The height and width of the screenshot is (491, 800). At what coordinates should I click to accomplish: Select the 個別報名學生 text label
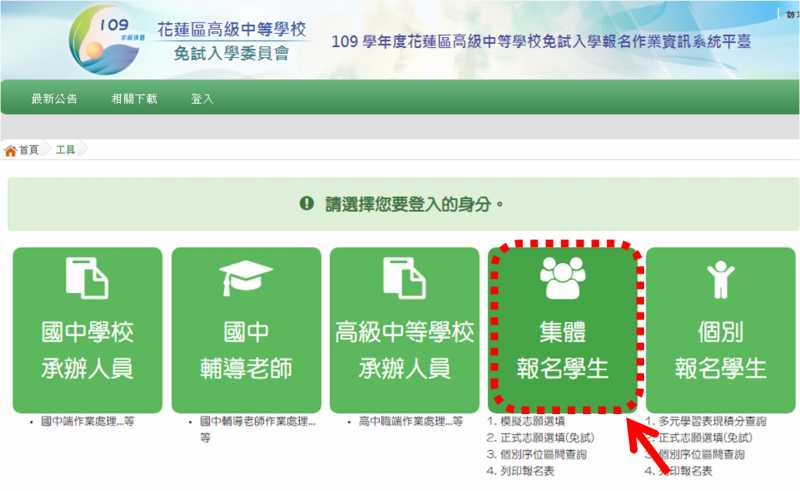pos(720,350)
